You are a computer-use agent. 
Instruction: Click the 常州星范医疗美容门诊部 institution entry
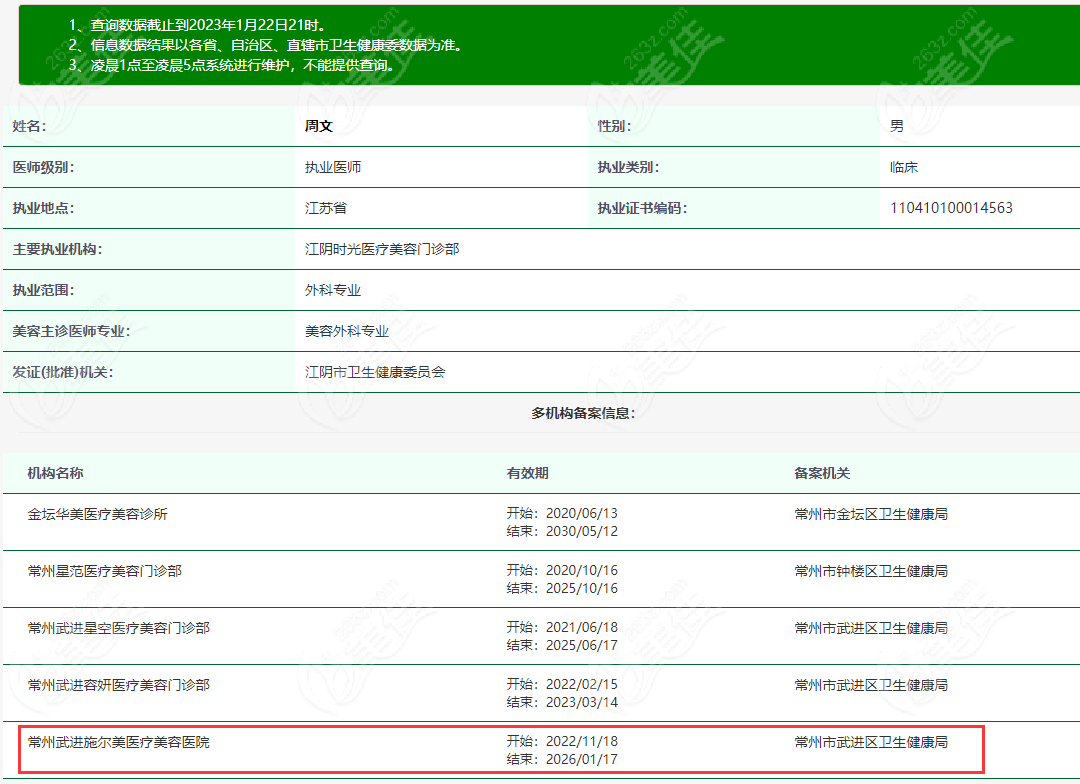click(105, 571)
